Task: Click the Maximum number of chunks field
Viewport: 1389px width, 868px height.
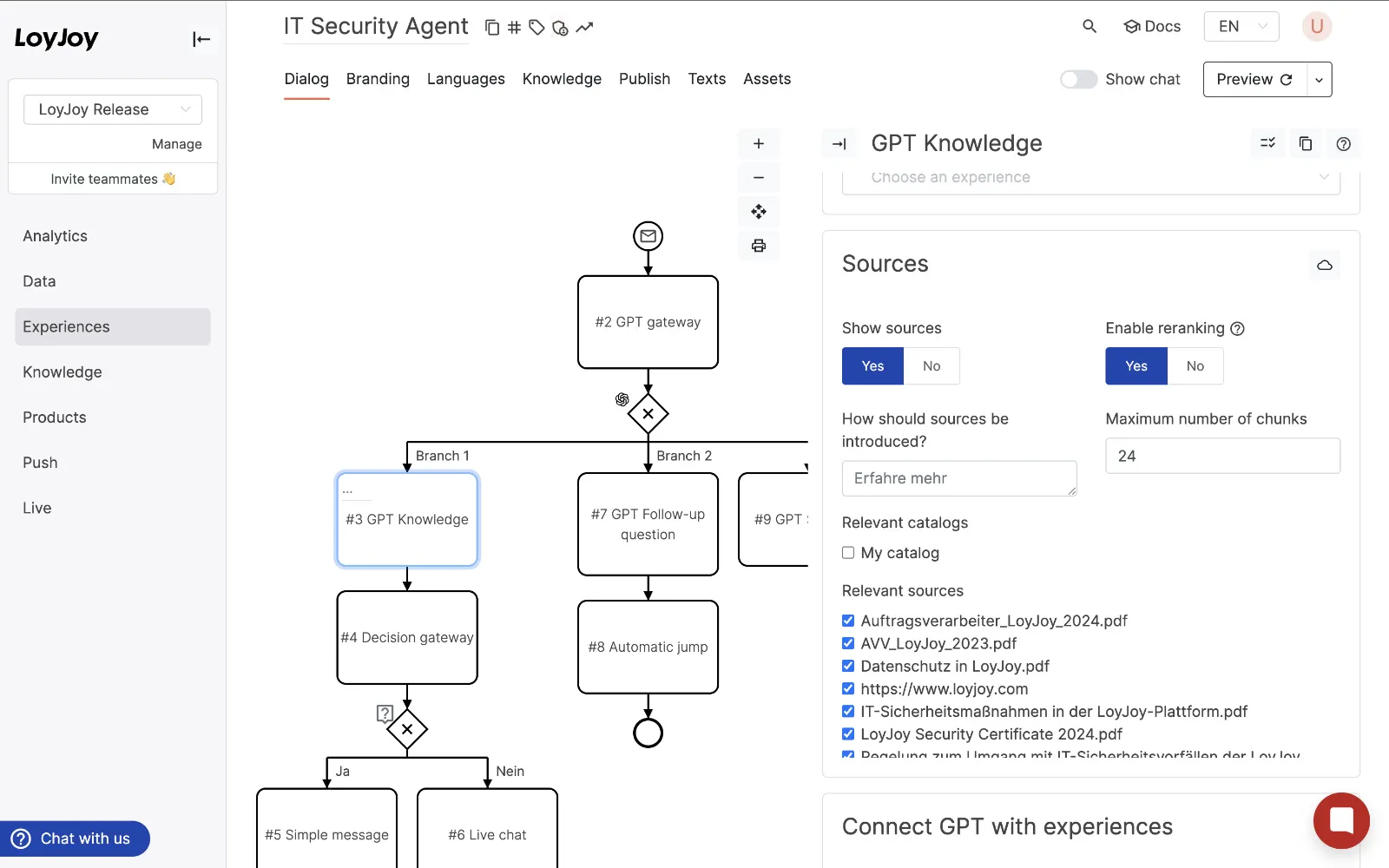Action: (x=1222, y=456)
